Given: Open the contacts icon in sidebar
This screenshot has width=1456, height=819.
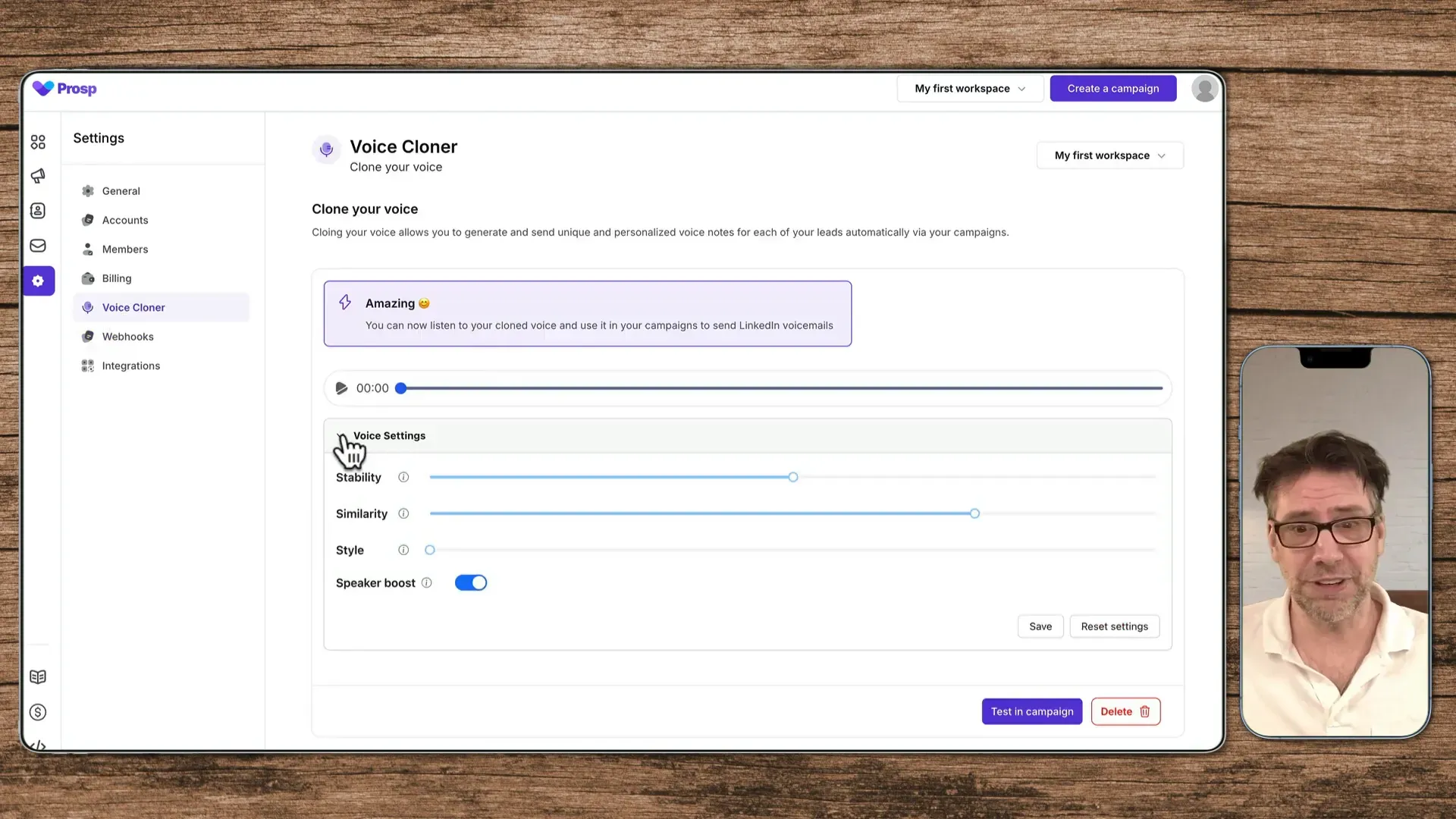Looking at the screenshot, I should coord(38,211).
